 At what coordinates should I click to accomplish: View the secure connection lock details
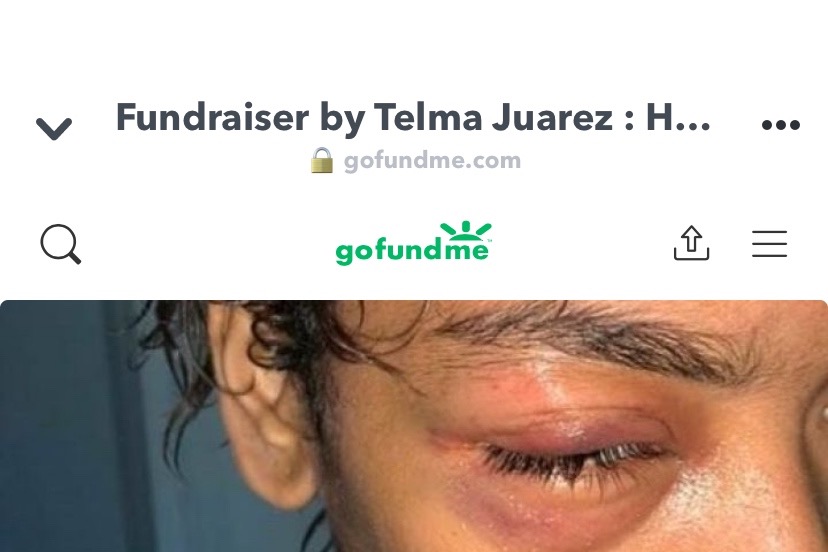click(x=322, y=161)
